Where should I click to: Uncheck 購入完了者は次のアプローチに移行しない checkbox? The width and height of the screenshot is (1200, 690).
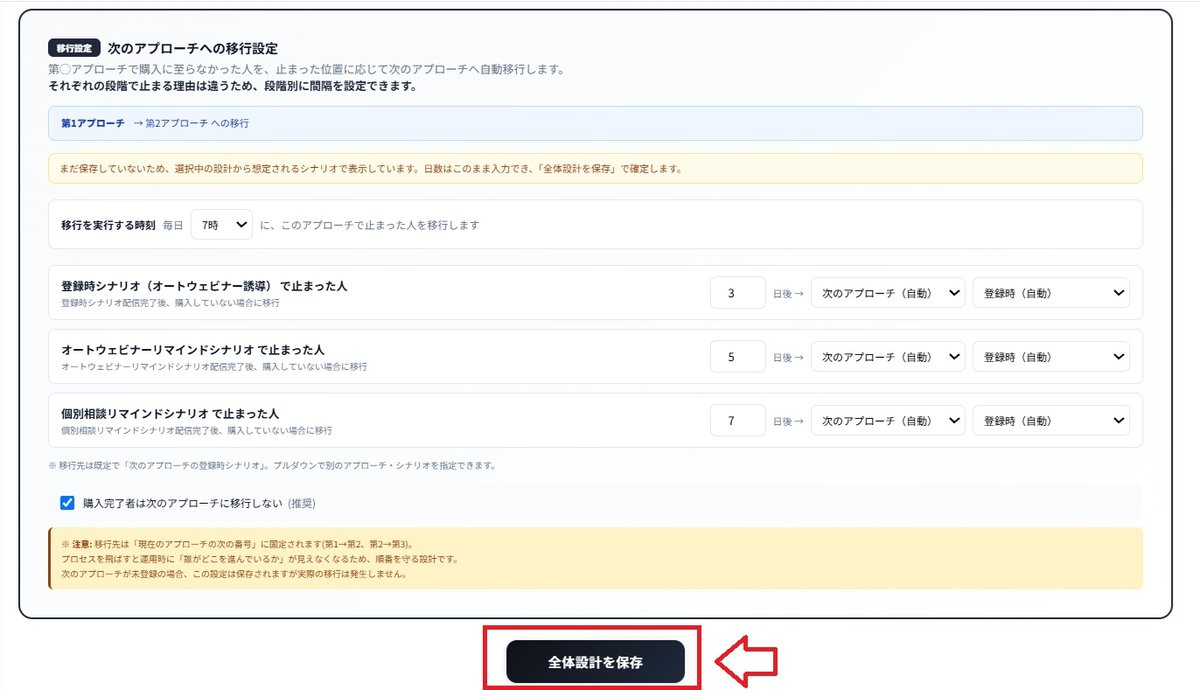67,503
